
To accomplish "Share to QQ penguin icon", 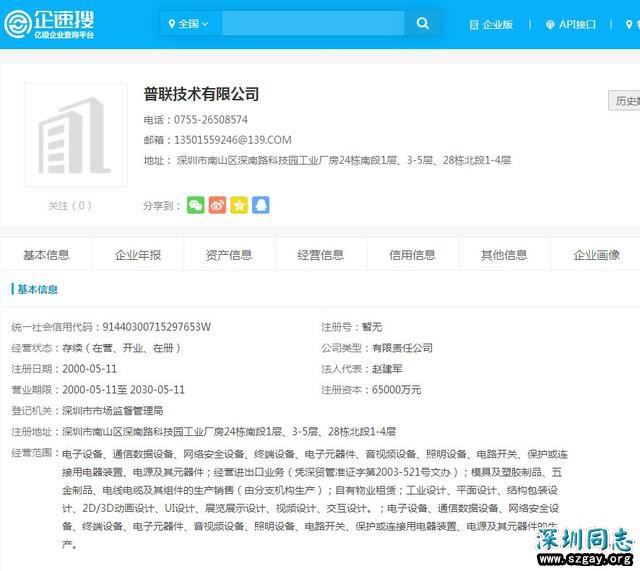I will pyautogui.click(x=261, y=205).
